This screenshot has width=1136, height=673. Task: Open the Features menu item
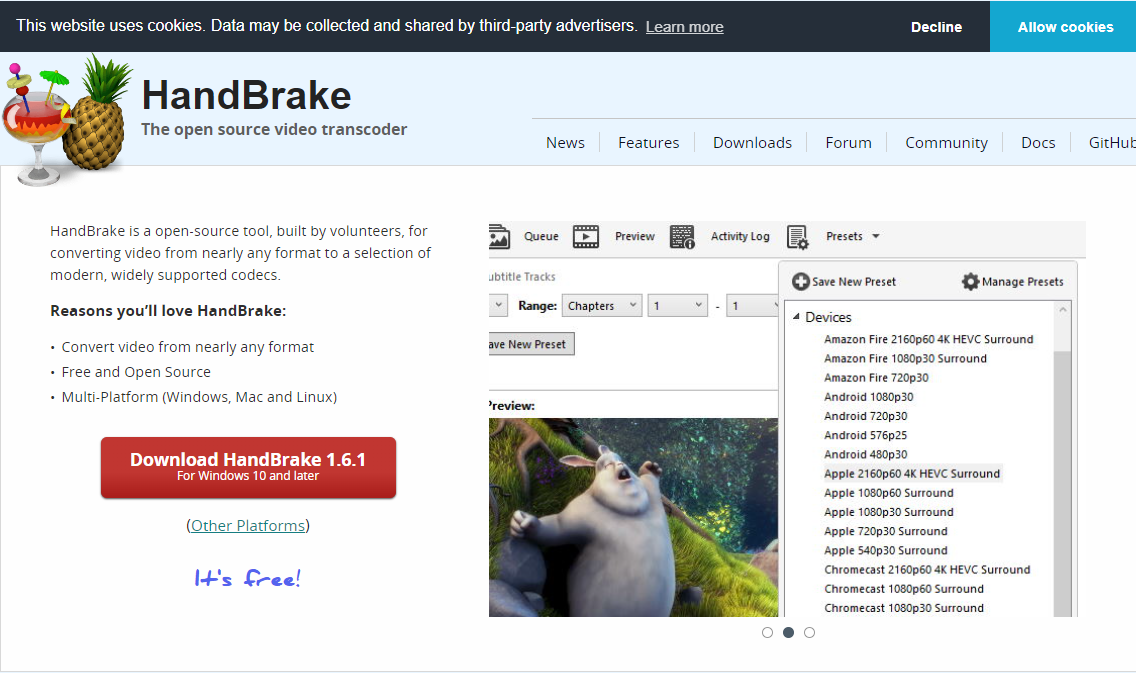click(648, 143)
